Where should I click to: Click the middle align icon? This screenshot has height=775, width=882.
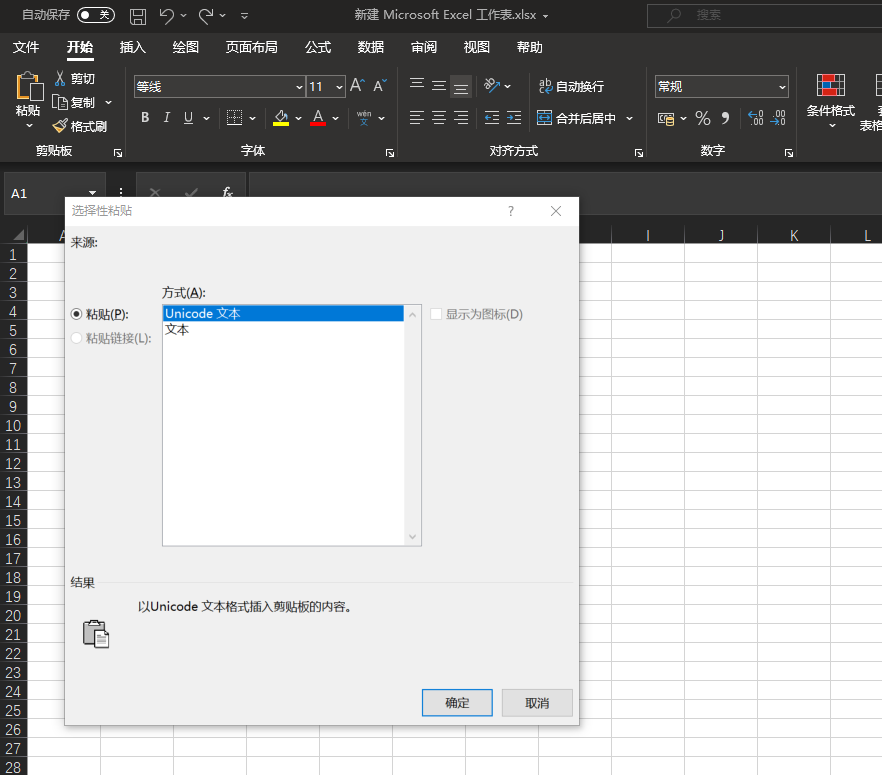point(439,85)
